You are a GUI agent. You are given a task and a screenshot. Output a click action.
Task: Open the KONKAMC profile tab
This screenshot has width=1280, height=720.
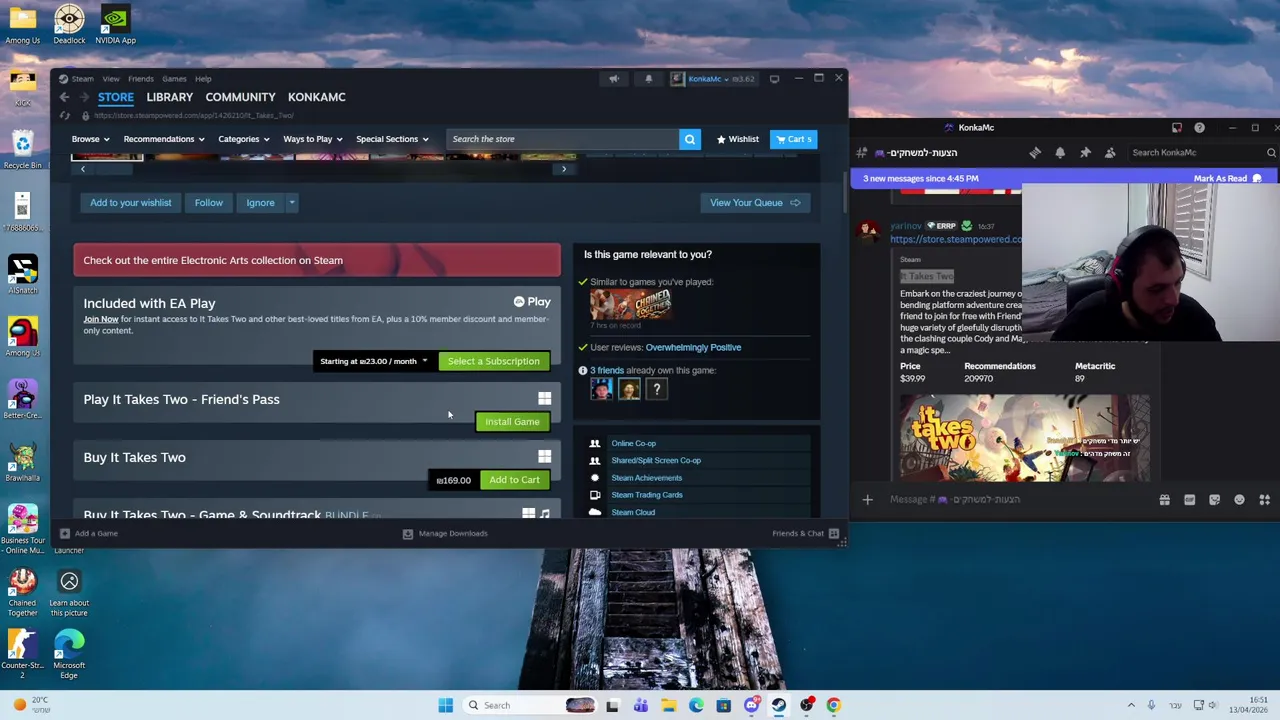(x=316, y=97)
